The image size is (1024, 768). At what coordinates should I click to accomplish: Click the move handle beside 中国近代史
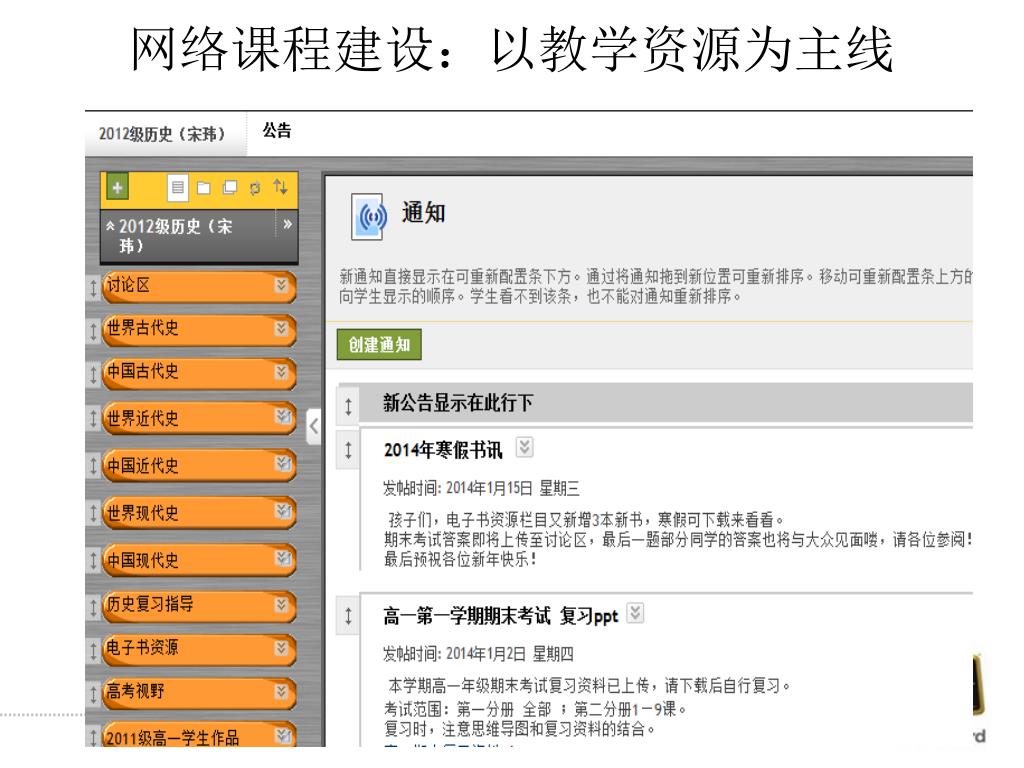(x=93, y=466)
